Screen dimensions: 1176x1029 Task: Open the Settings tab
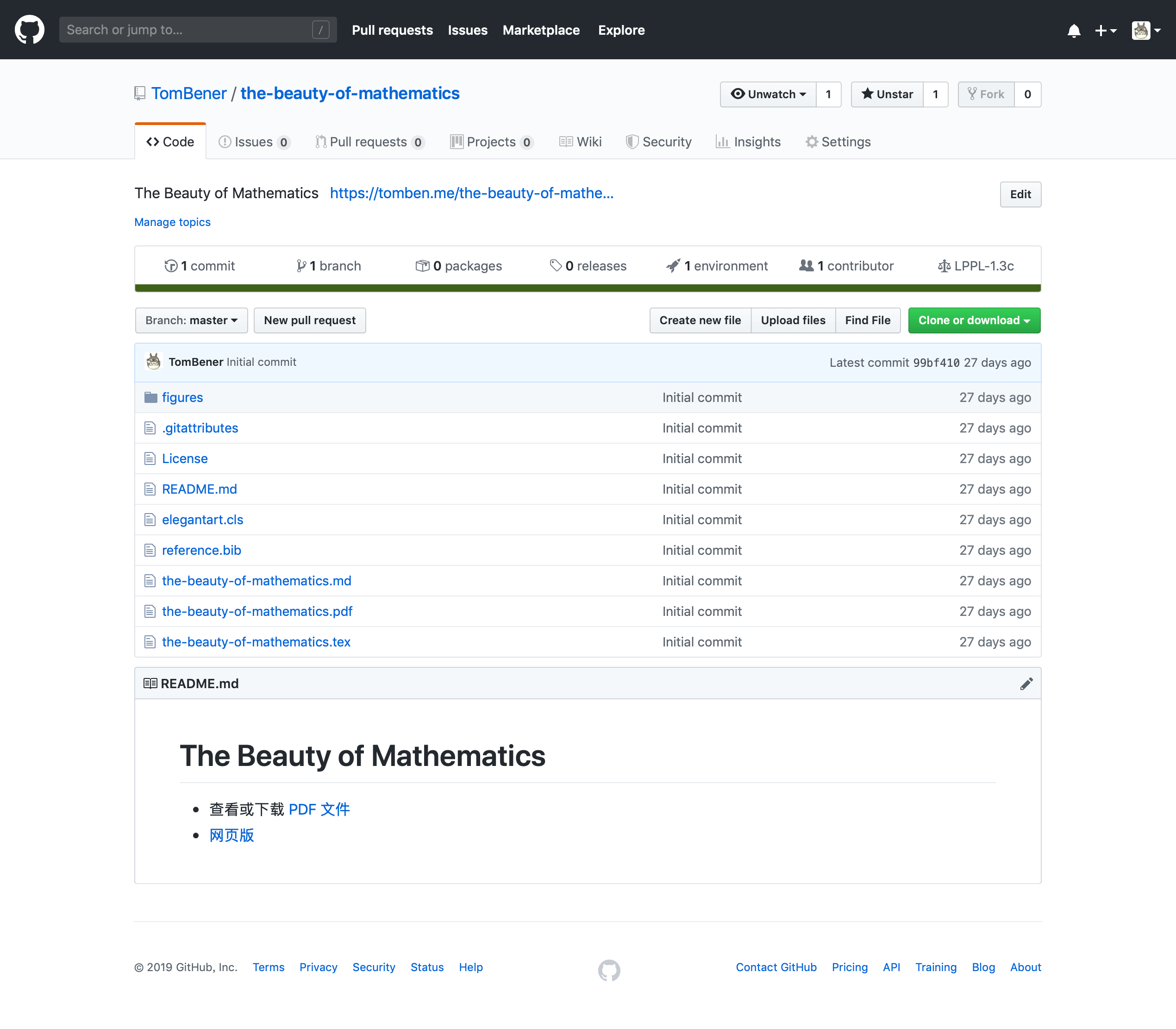pos(838,142)
